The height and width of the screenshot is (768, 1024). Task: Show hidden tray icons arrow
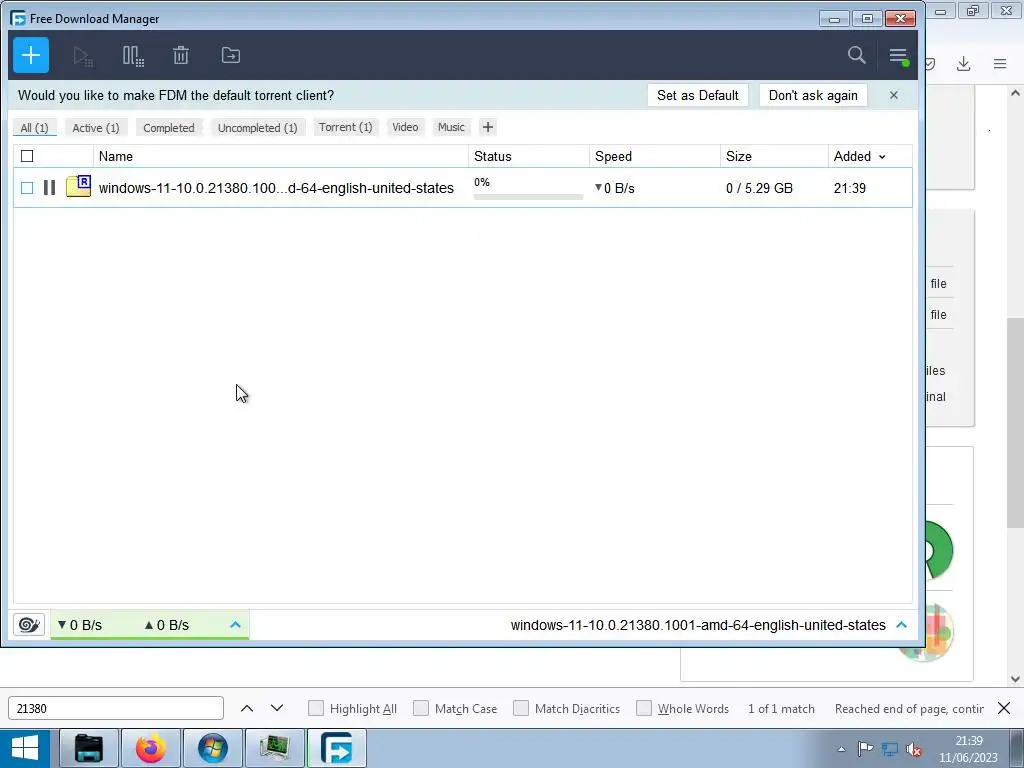tap(842, 749)
